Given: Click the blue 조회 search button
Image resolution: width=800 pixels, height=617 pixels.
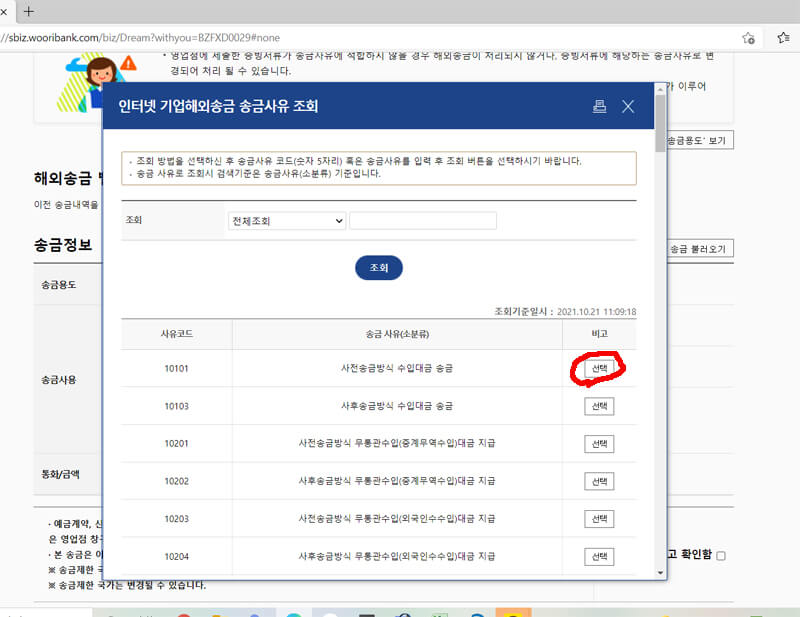Looking at the screenshot, I should [x=379, y=268].
